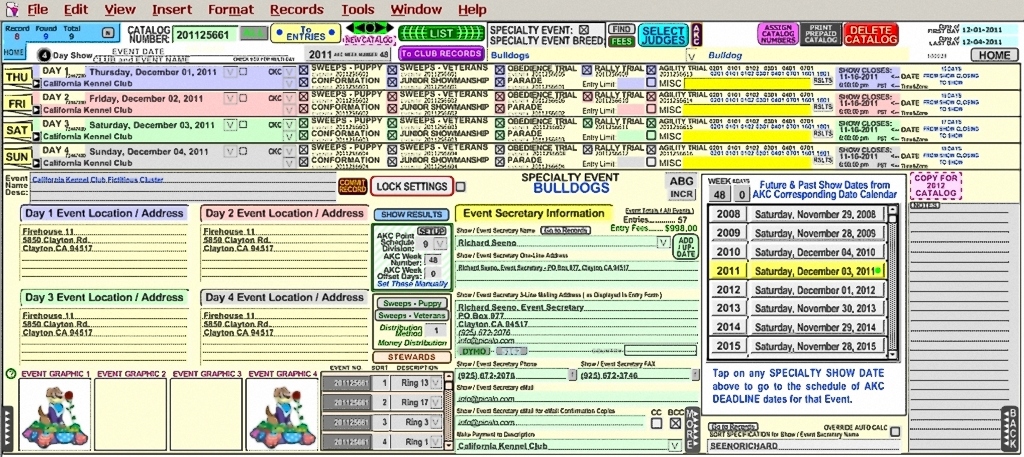The height and width of the screenshot is (457, 1024).
Task: Click the SAT day flag icon
Action: point(16,130)
